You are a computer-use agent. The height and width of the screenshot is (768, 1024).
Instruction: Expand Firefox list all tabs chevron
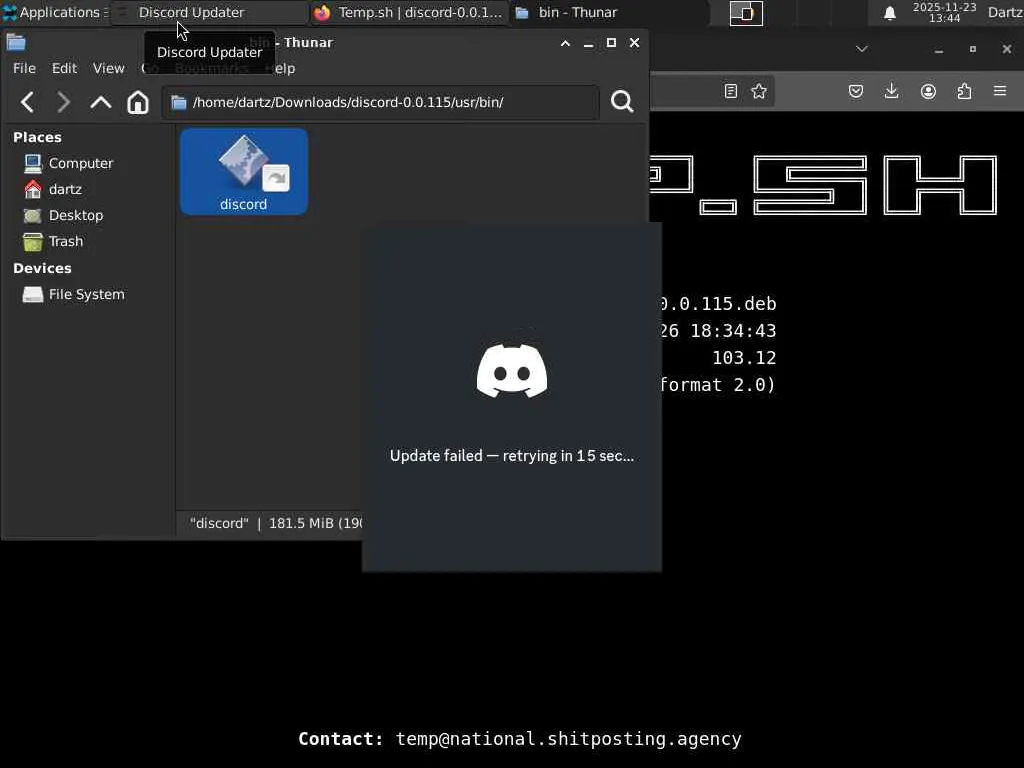coord(861,49)
